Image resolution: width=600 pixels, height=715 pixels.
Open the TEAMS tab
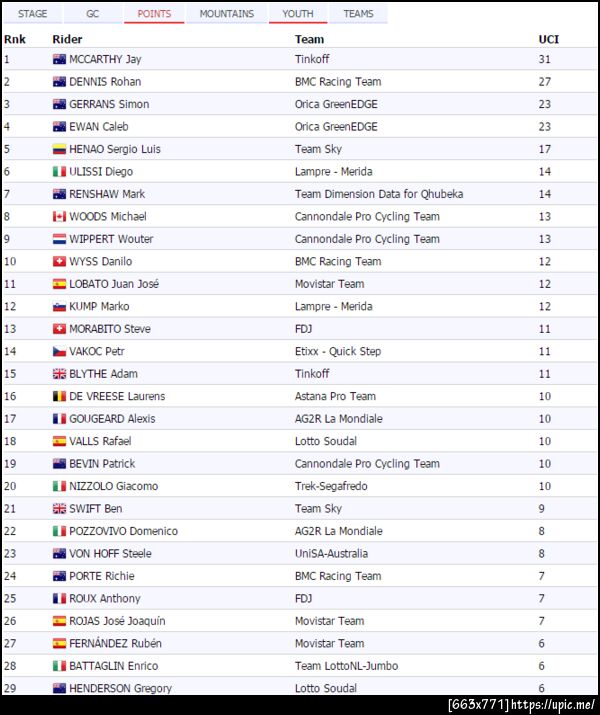[x=358, y=14]
